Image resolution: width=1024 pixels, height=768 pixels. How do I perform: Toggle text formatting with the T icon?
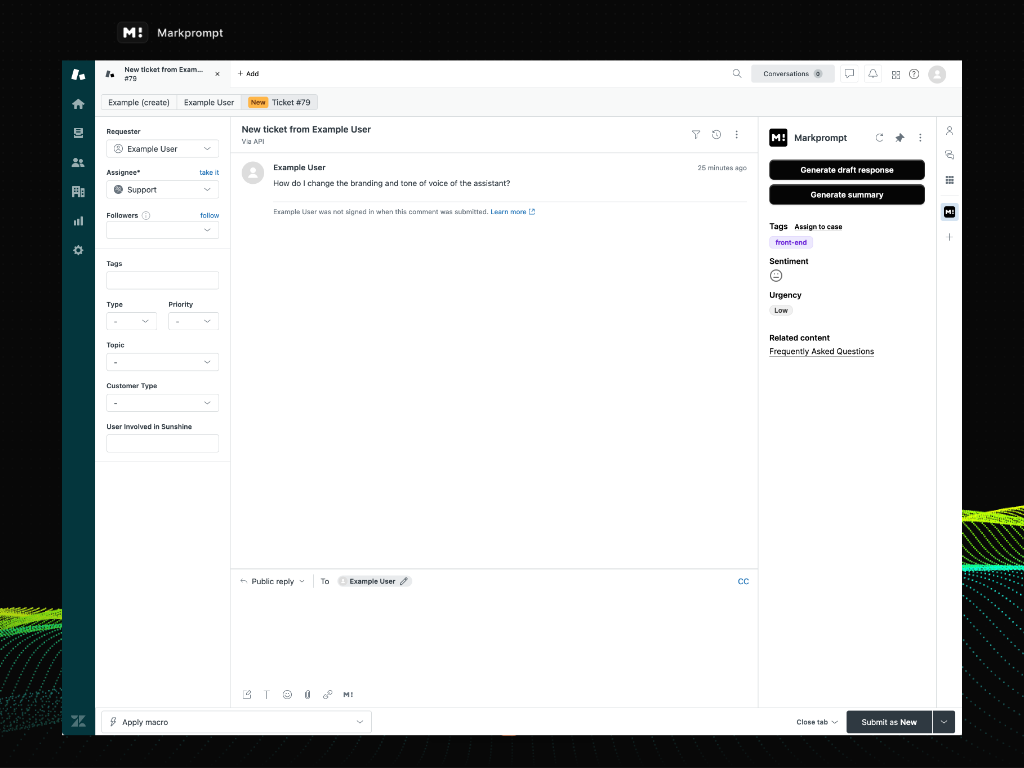pos(266,695)
